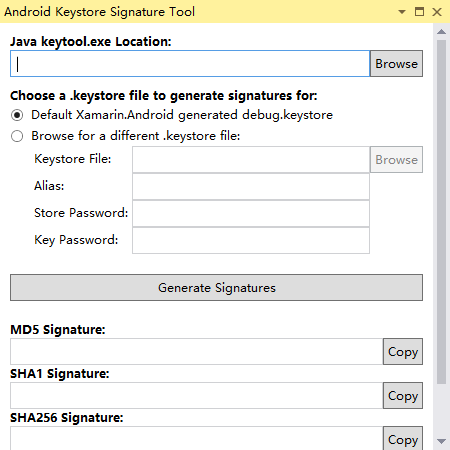This screenshot has width=450, height=450.
Task: Click the SHA1 Signature output box
Action: tap(196, 396)
